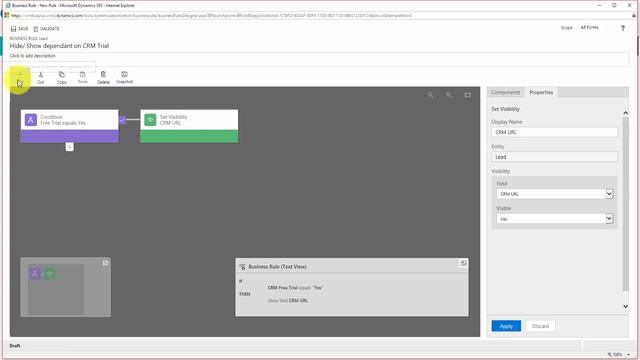640x360 pixels.
Task: Zoom in on the designer canvas
Action: point(449,95)
